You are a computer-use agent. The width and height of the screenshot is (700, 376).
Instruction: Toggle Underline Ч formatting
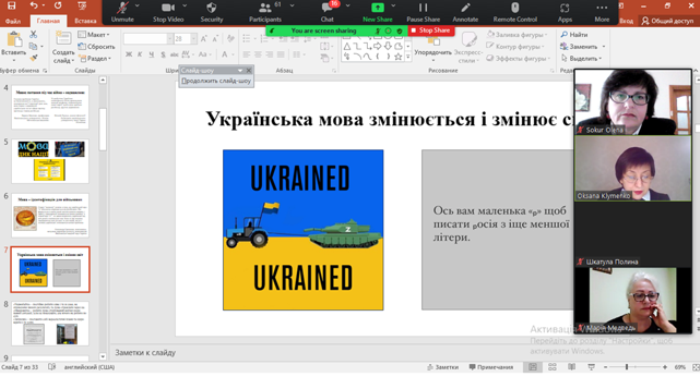point(151,54)
